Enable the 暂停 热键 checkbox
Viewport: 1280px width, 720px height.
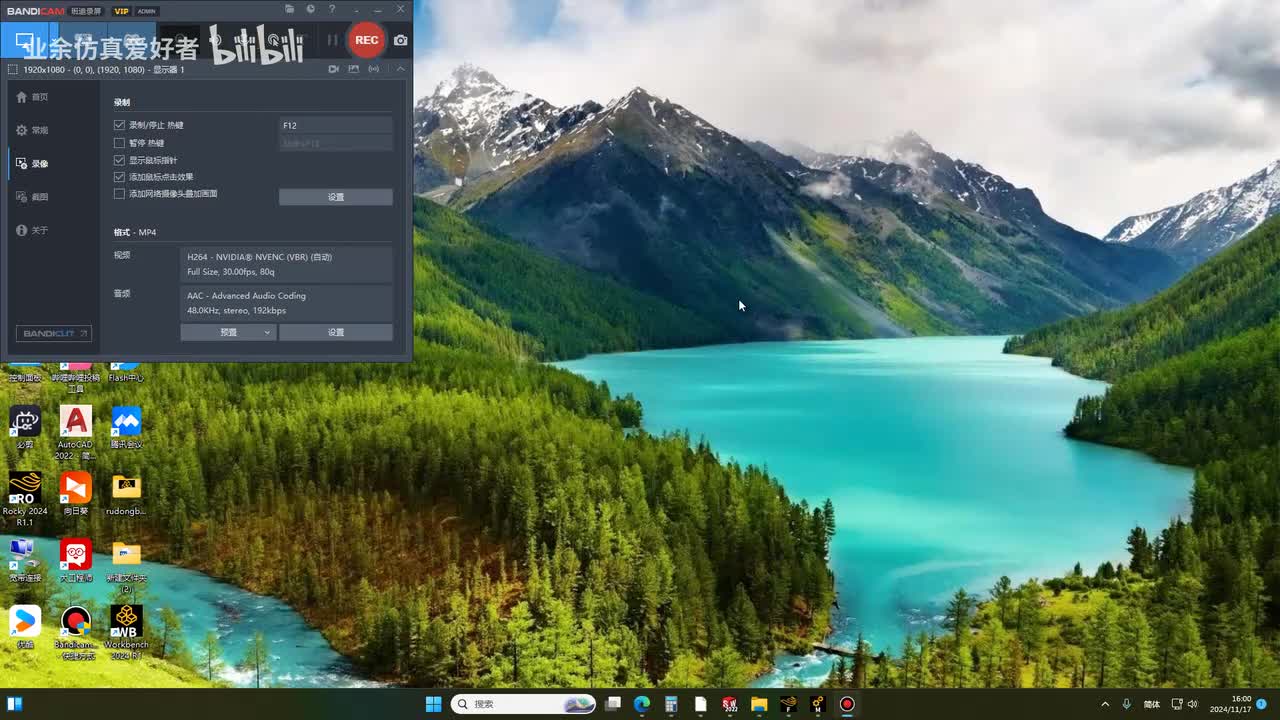(120, 143)
